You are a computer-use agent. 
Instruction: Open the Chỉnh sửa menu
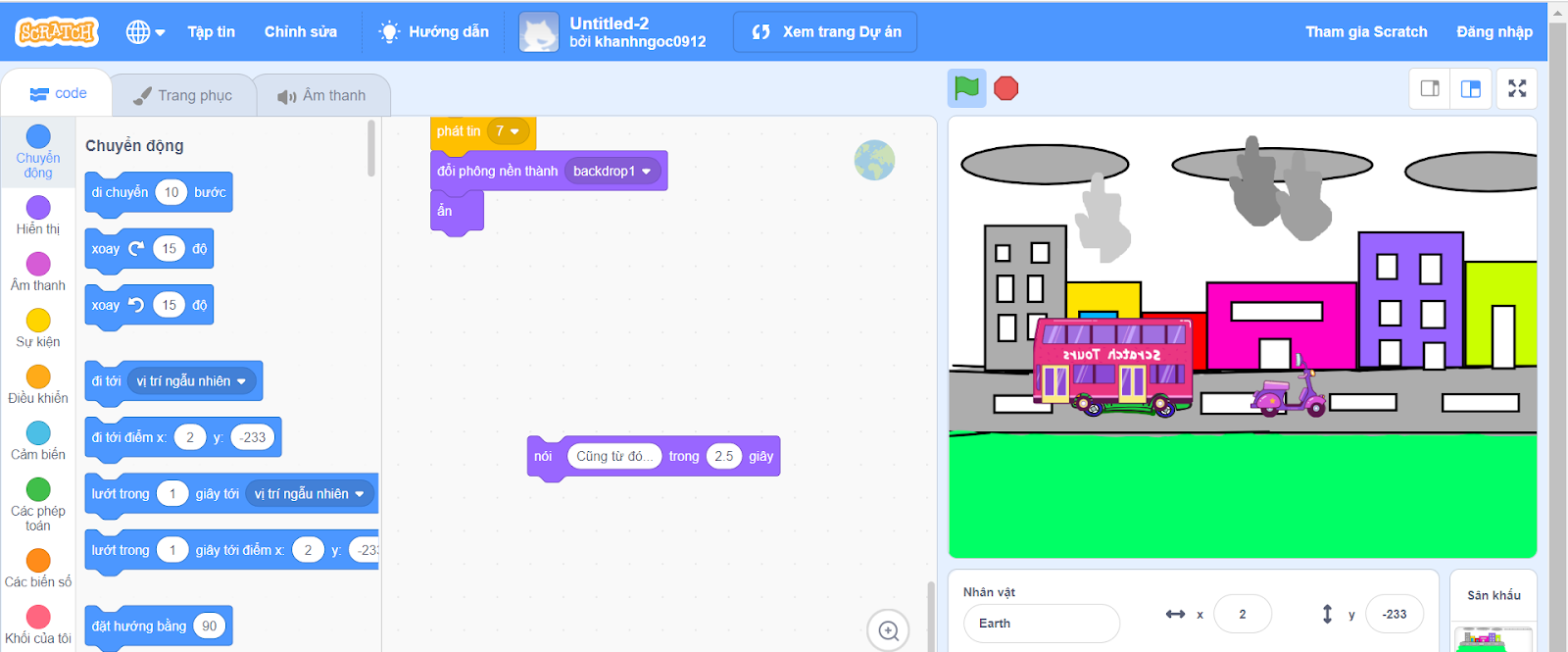point(301,32)
